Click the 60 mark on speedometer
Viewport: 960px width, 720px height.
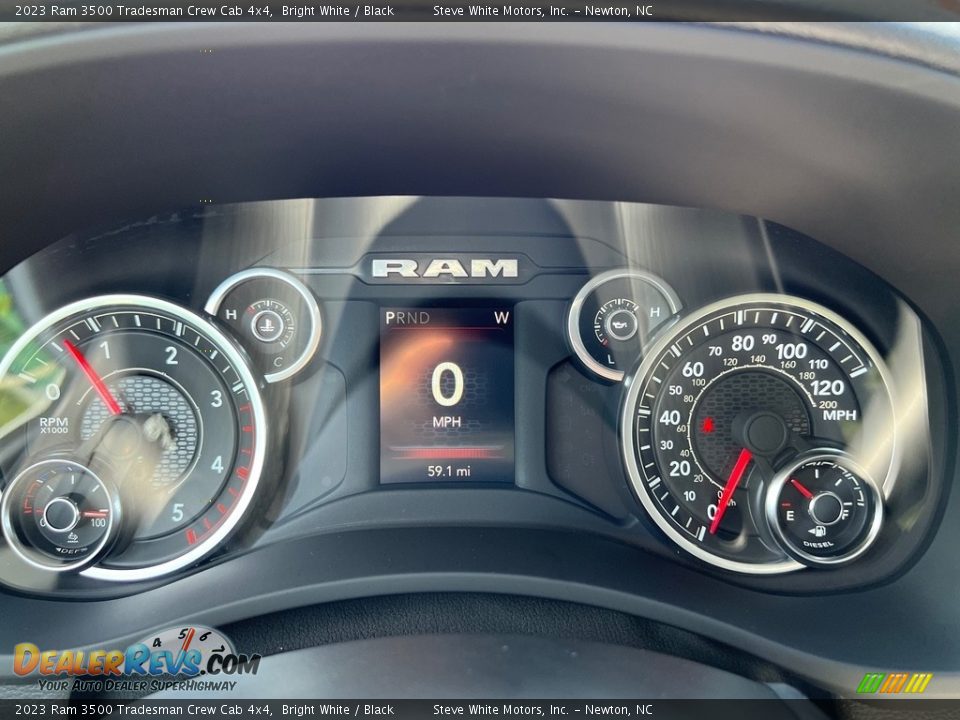(692, 369)
